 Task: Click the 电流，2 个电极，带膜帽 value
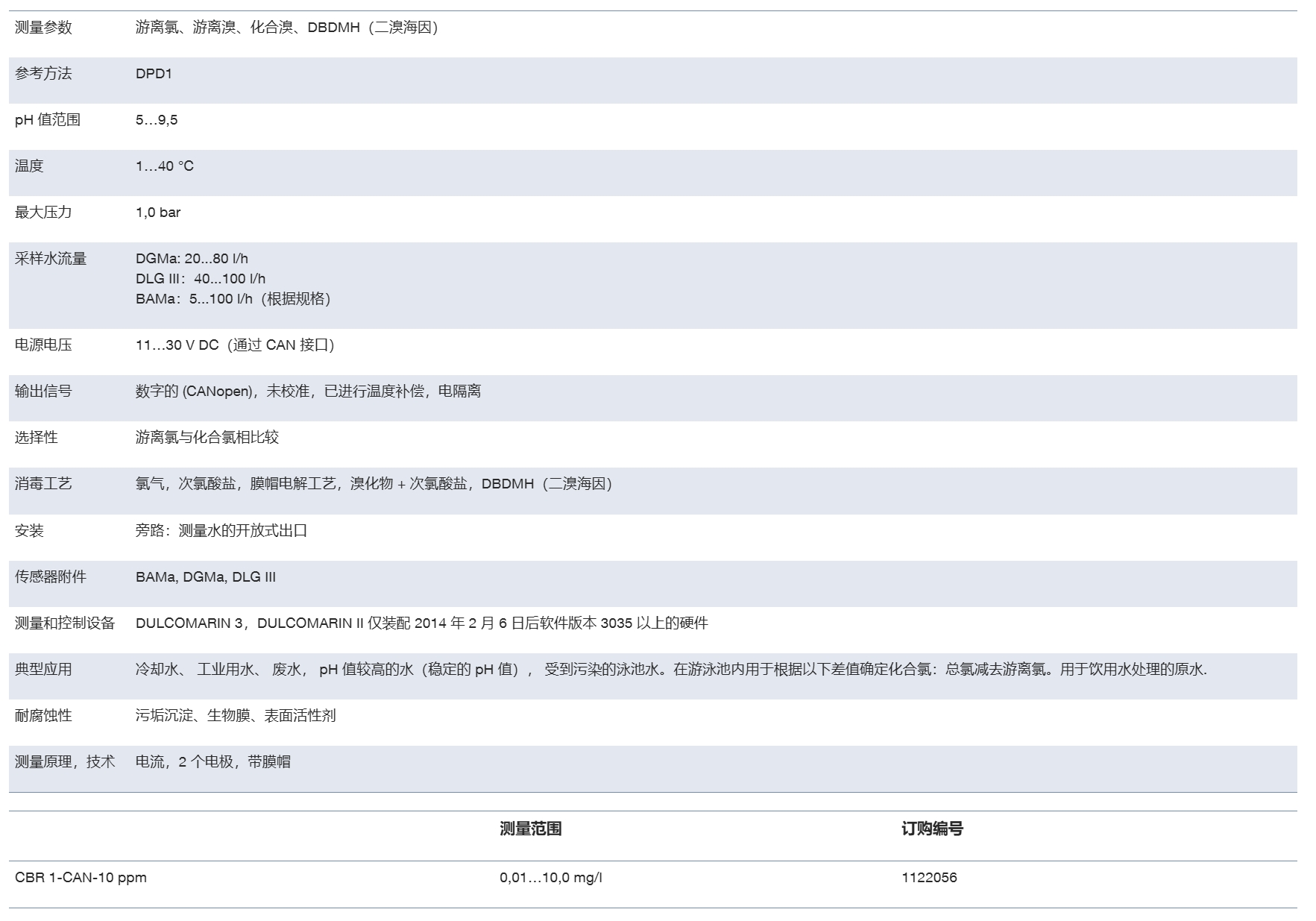(x=213, y=762)
